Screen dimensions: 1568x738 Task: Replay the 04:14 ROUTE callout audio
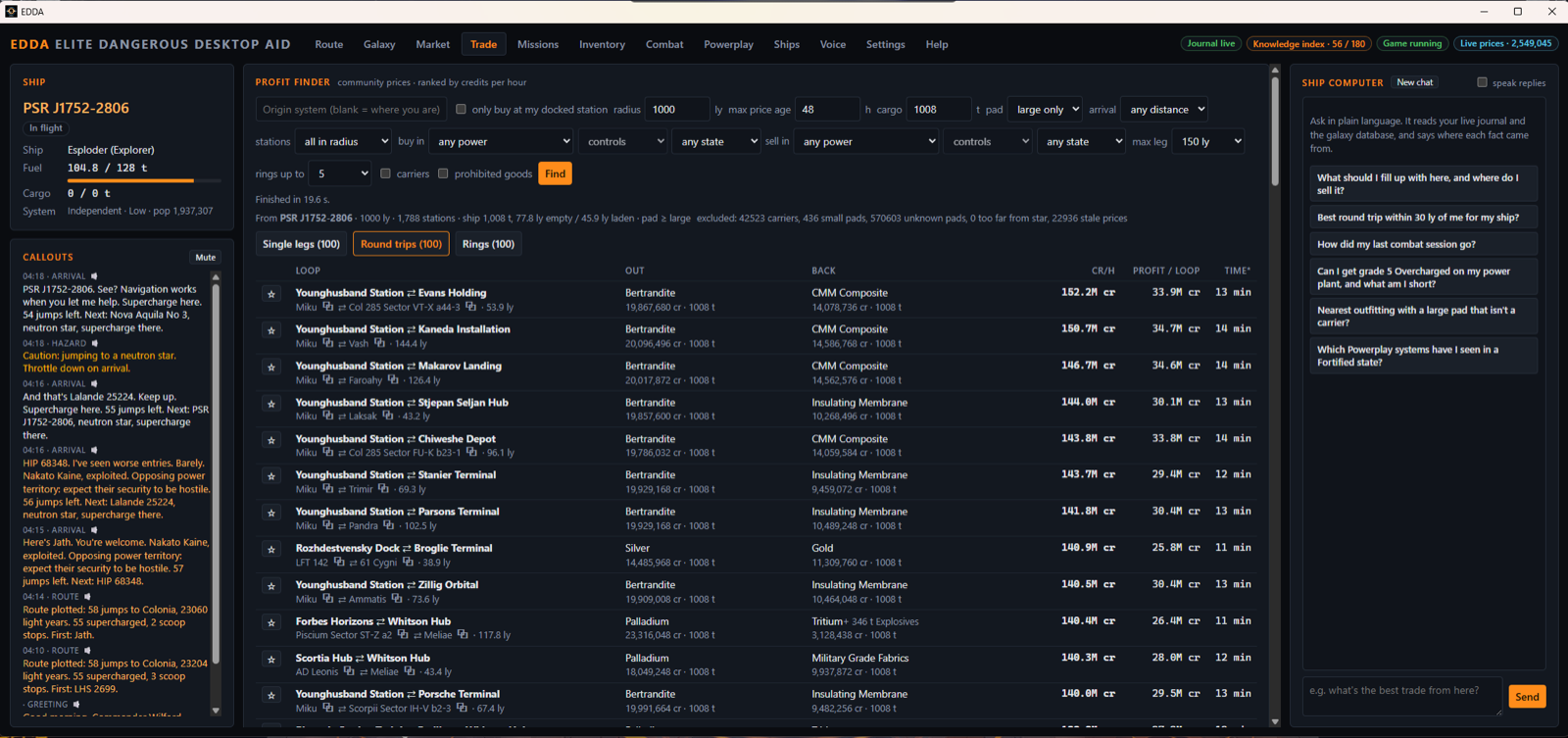[x=87, y=596]
